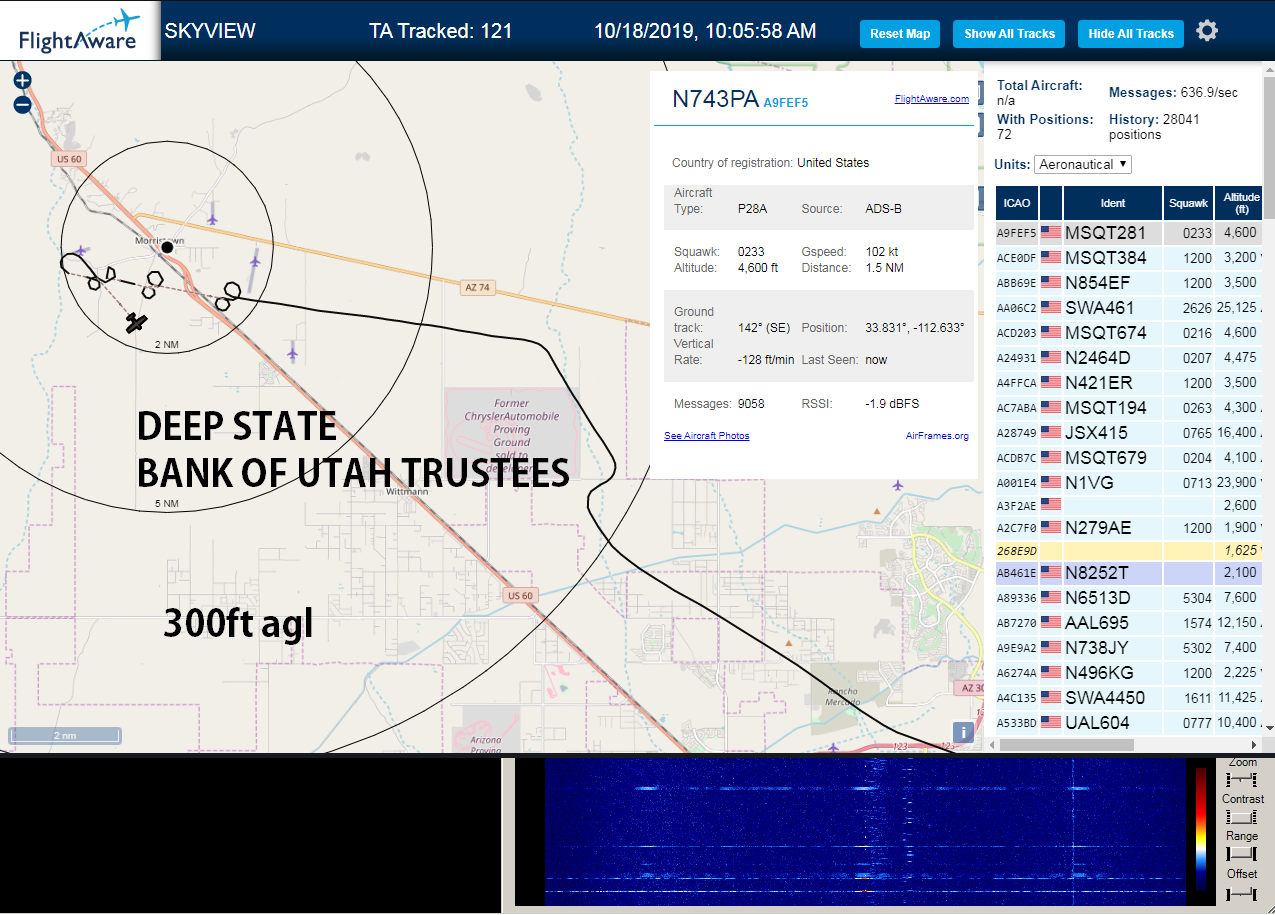Select the AAL695 aircraft row

pos(1128,622)
